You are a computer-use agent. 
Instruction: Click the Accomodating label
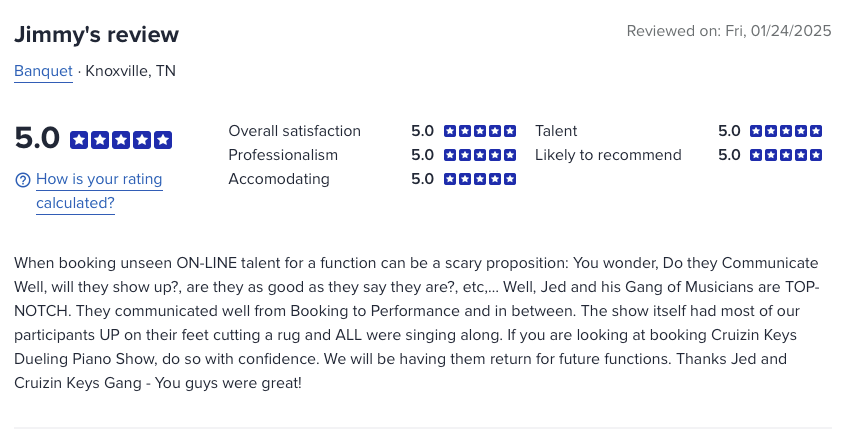point(279,179)
